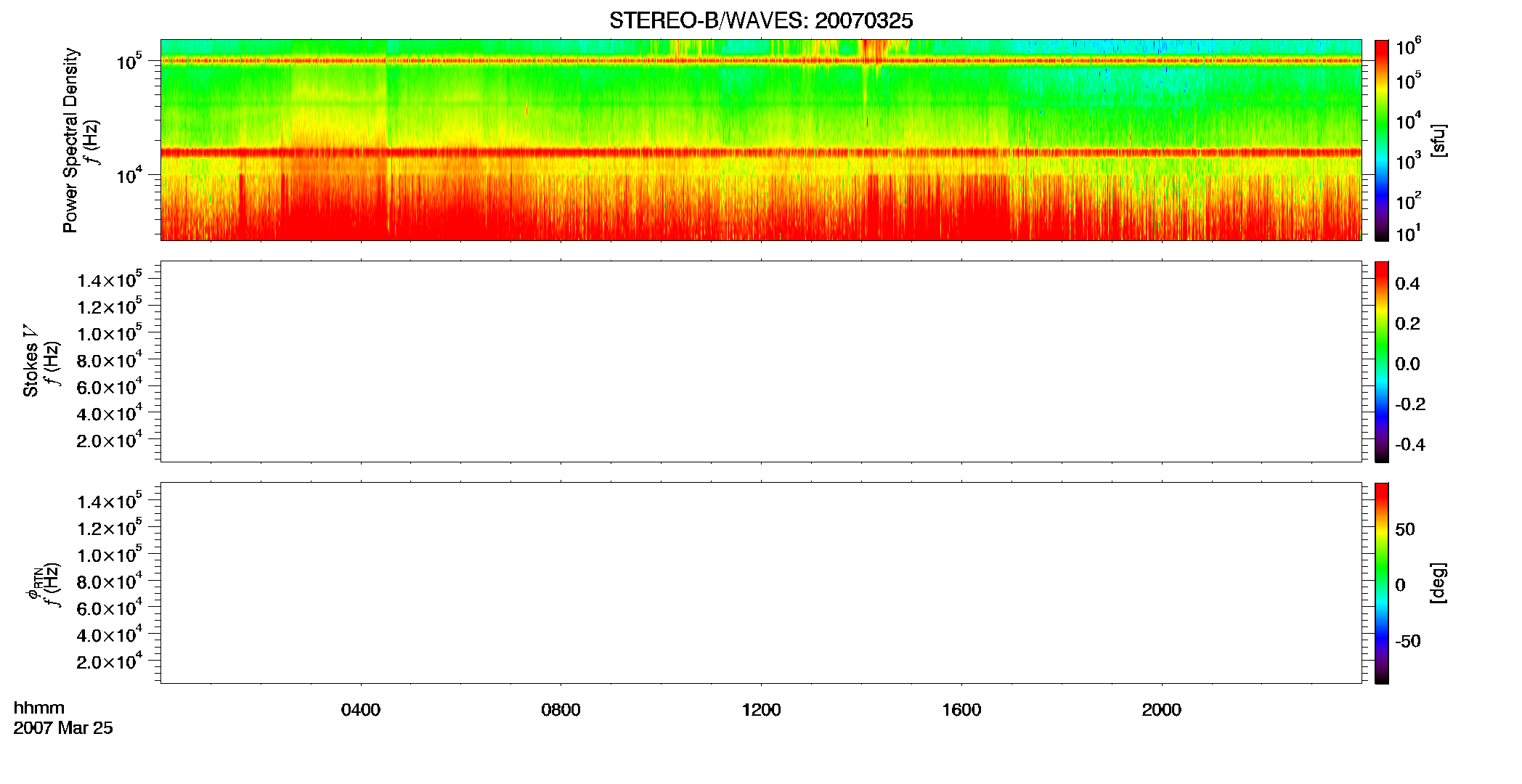Click the phi RTN degree colorbar
This screenshot has height=784, width=1522.
point(1381,583)
